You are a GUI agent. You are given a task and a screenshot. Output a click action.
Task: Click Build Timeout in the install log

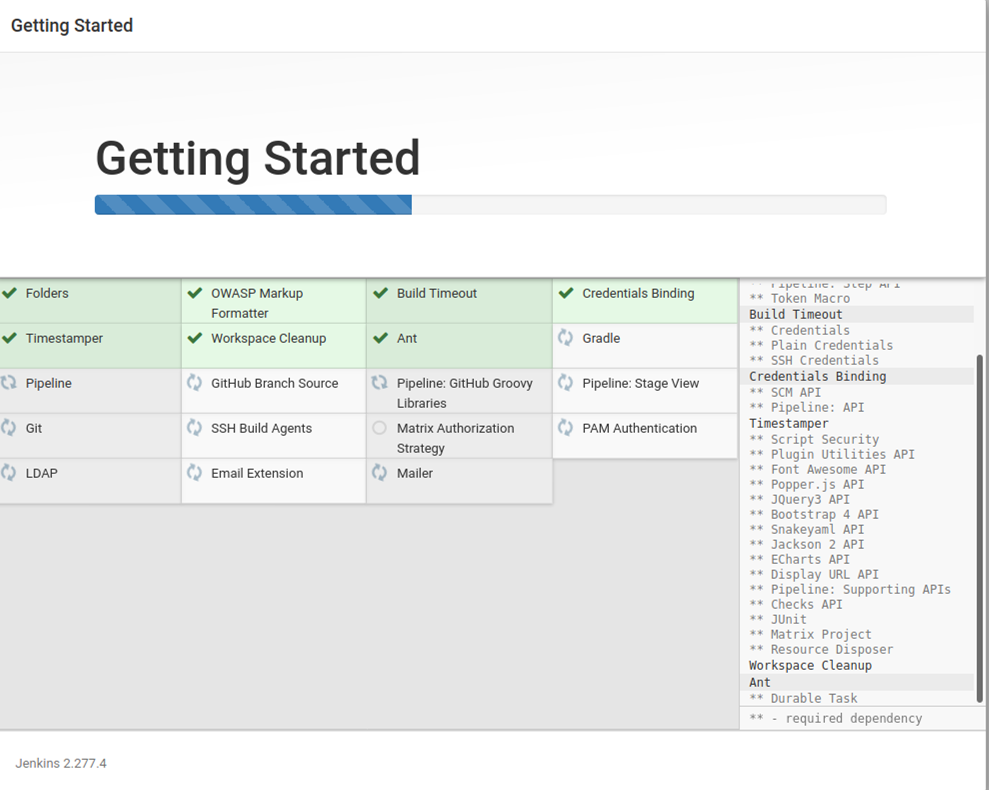[x=795, y=314]
